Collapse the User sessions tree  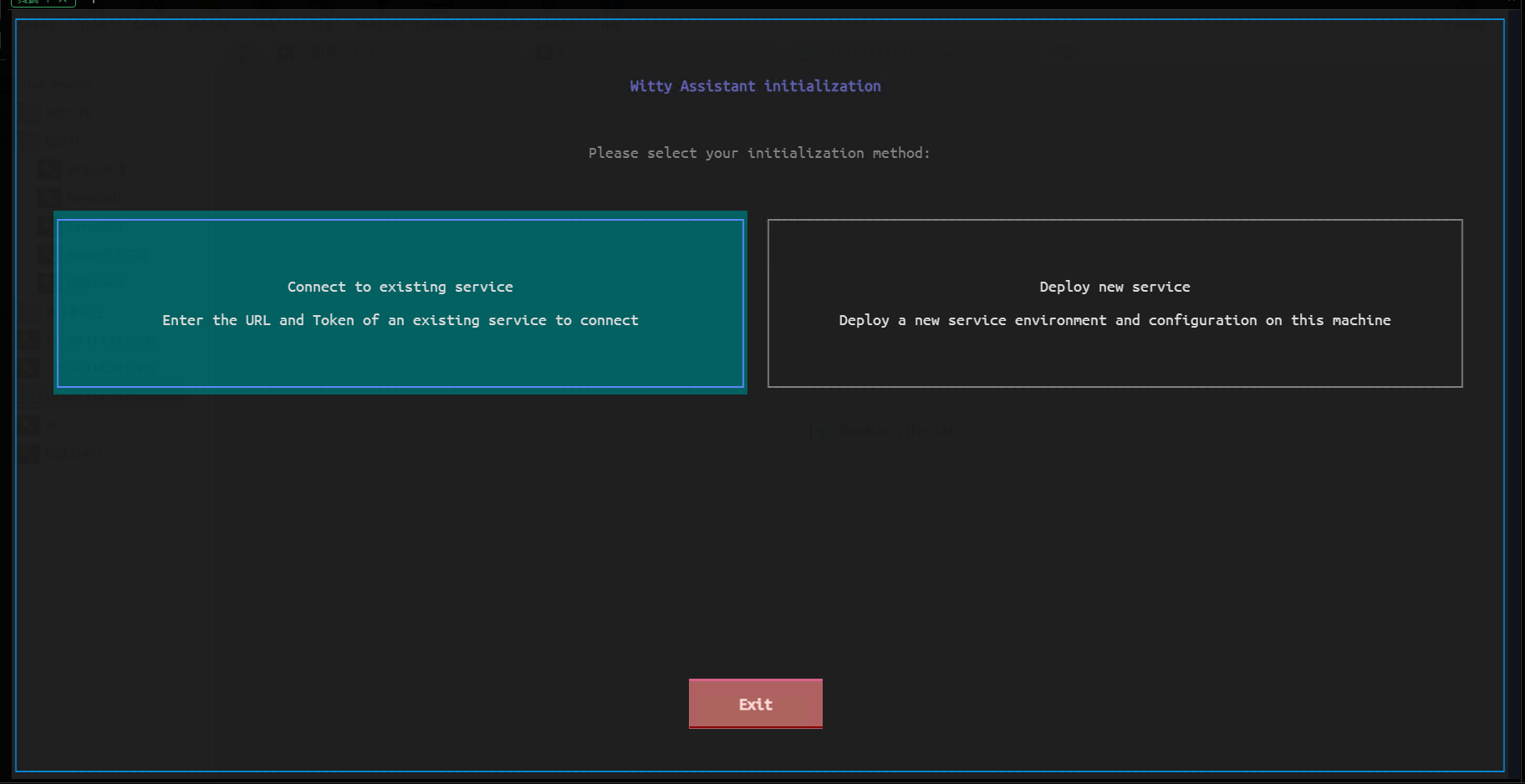[x=57, y=84]
